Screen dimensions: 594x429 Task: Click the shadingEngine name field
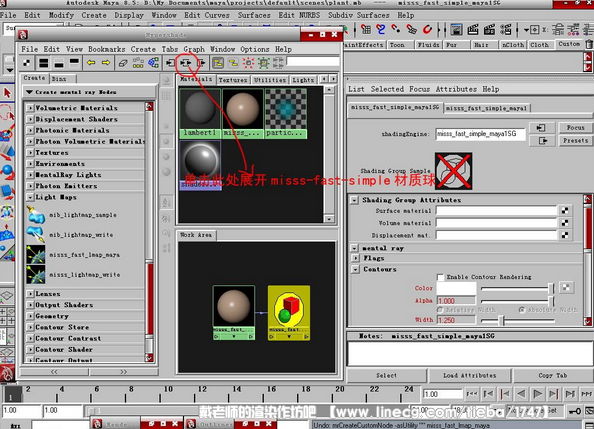[480, 134]
